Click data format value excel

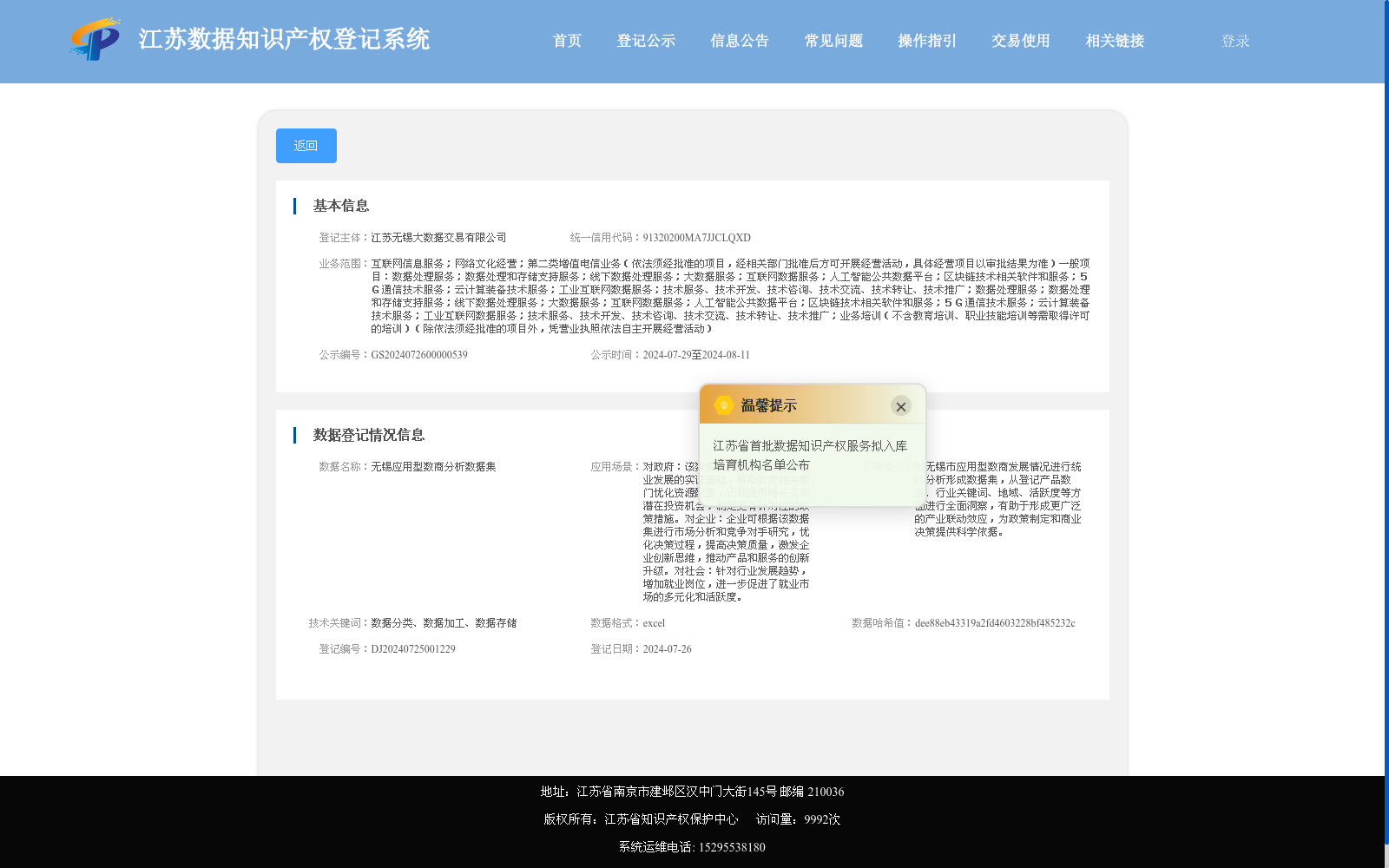(x=654, y=623)
